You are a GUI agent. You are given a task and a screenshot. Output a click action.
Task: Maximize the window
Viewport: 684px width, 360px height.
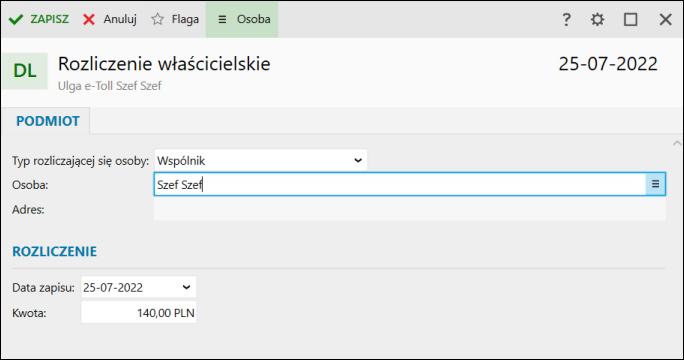click(630, 20)
